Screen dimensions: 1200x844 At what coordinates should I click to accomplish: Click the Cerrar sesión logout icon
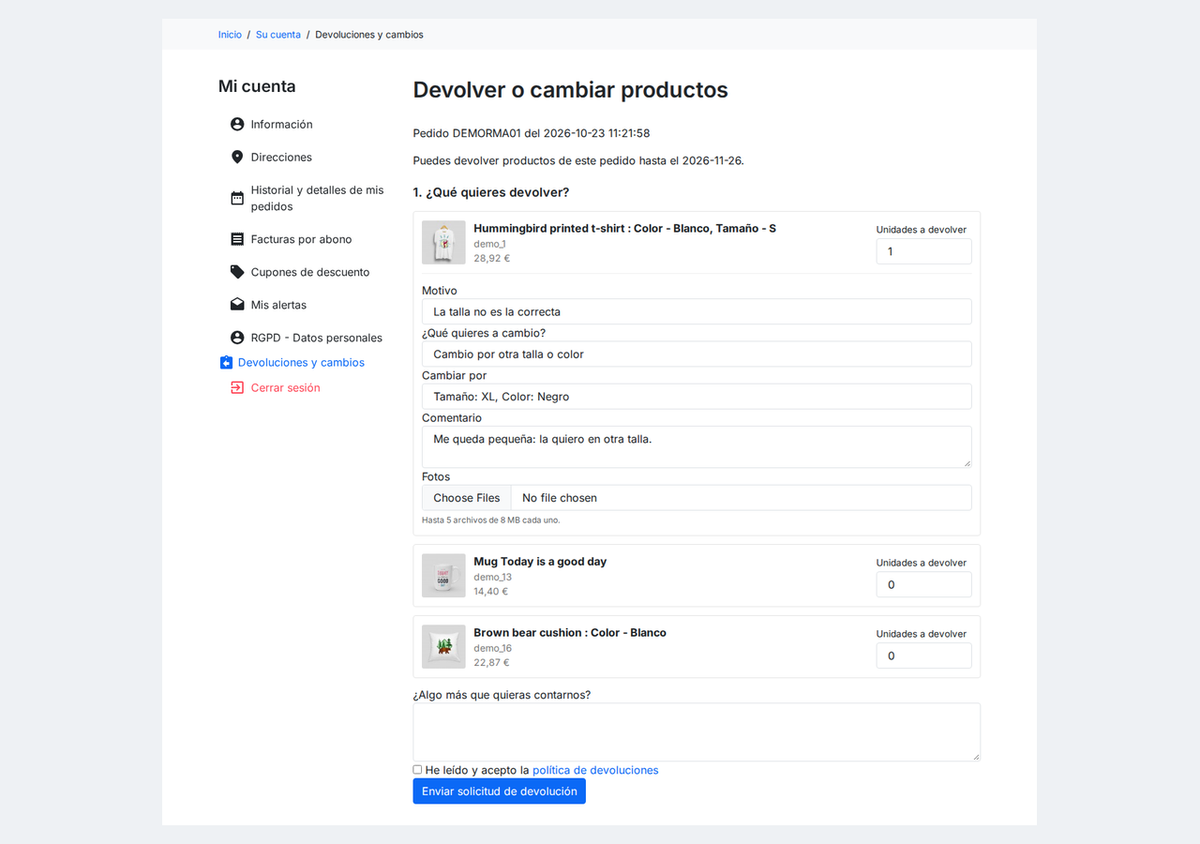pyautogui.click(x=237, y=387)
